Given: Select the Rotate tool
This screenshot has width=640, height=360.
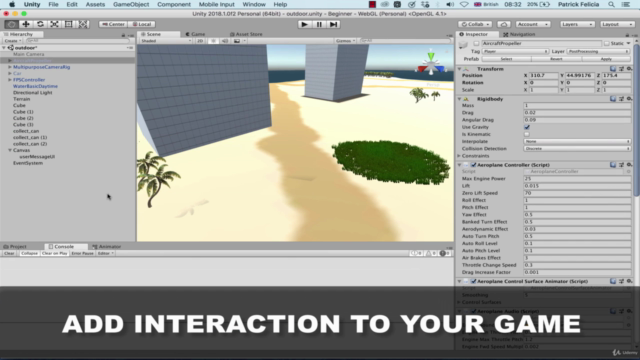Looking at the screenshot, I should [x=40, y=24].
